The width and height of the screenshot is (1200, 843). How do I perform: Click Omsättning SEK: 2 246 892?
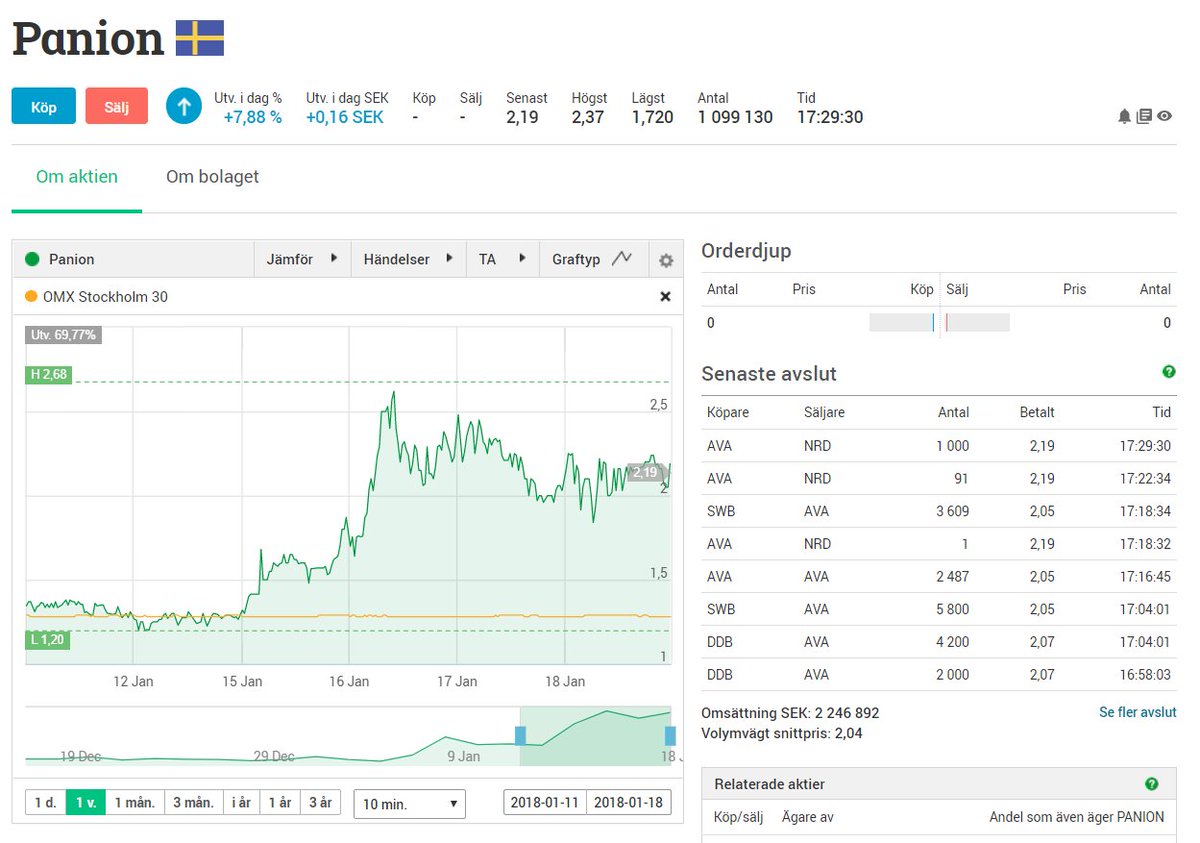790,713
